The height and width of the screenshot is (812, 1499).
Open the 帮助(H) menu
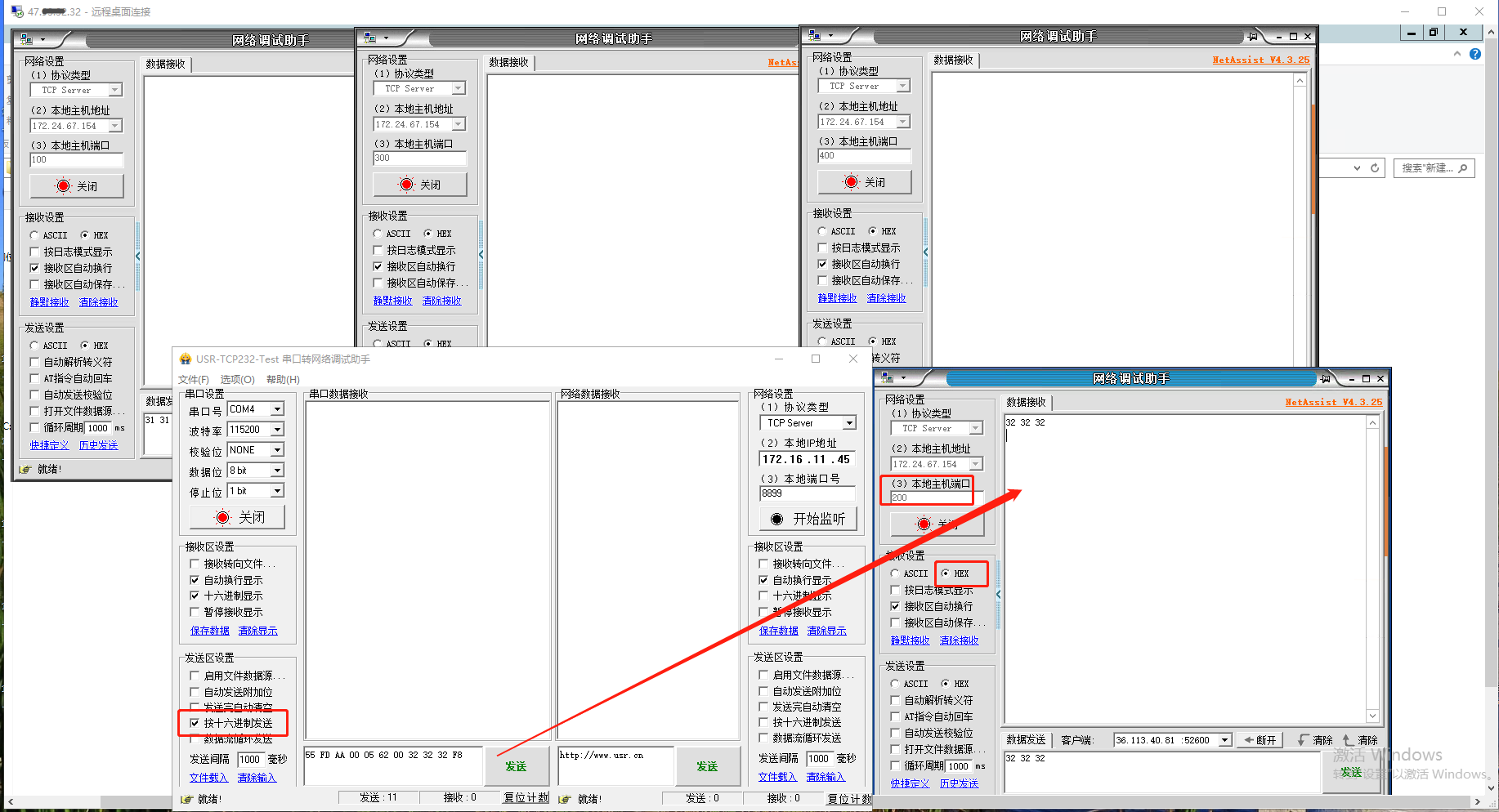coord(283,380)
